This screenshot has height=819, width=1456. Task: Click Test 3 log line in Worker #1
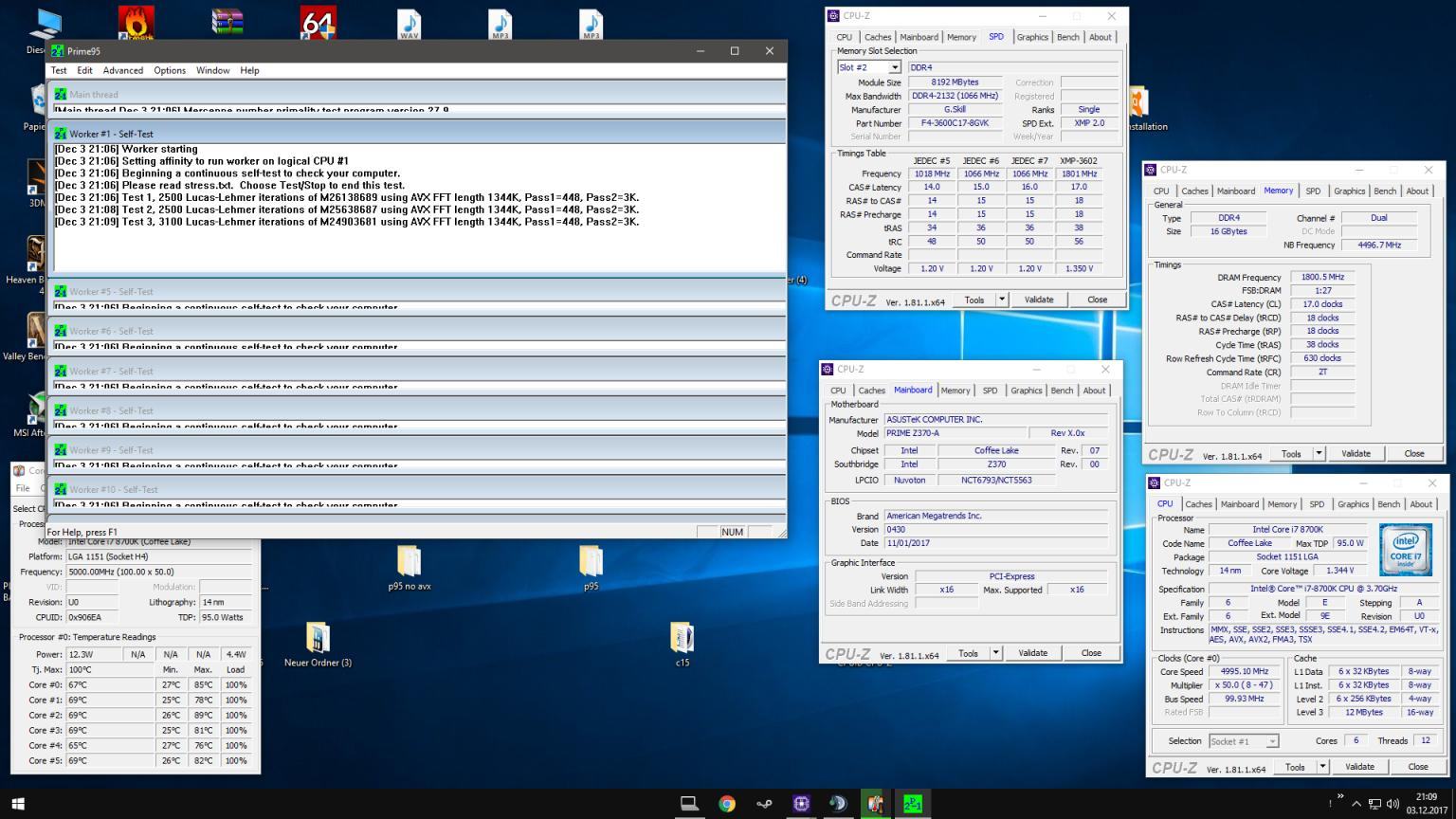coord(347,222)
